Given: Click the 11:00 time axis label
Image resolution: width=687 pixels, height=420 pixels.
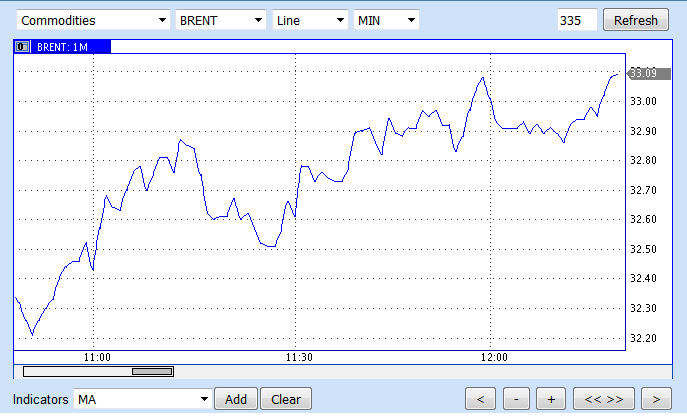Looking at the screenshot, I should click(x=97, y=357).
